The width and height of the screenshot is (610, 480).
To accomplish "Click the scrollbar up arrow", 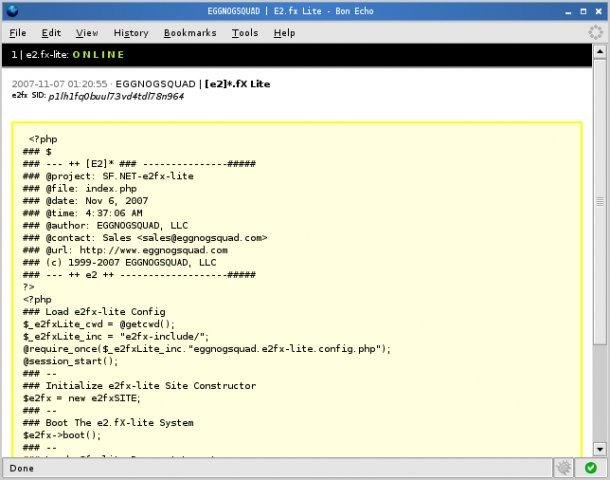I will click(x=600, y=52).
